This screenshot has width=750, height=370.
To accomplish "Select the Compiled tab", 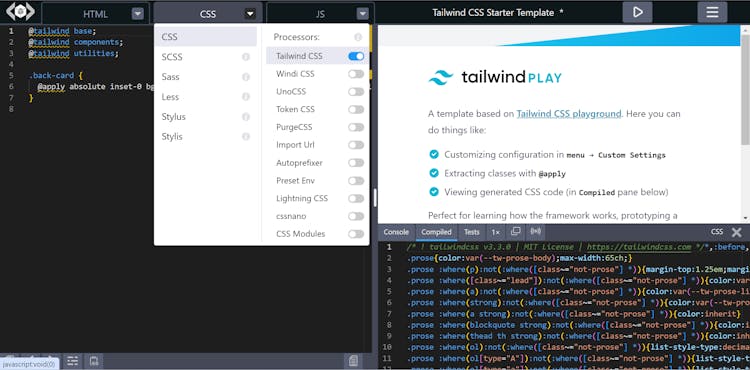I will tap(436, 232).
